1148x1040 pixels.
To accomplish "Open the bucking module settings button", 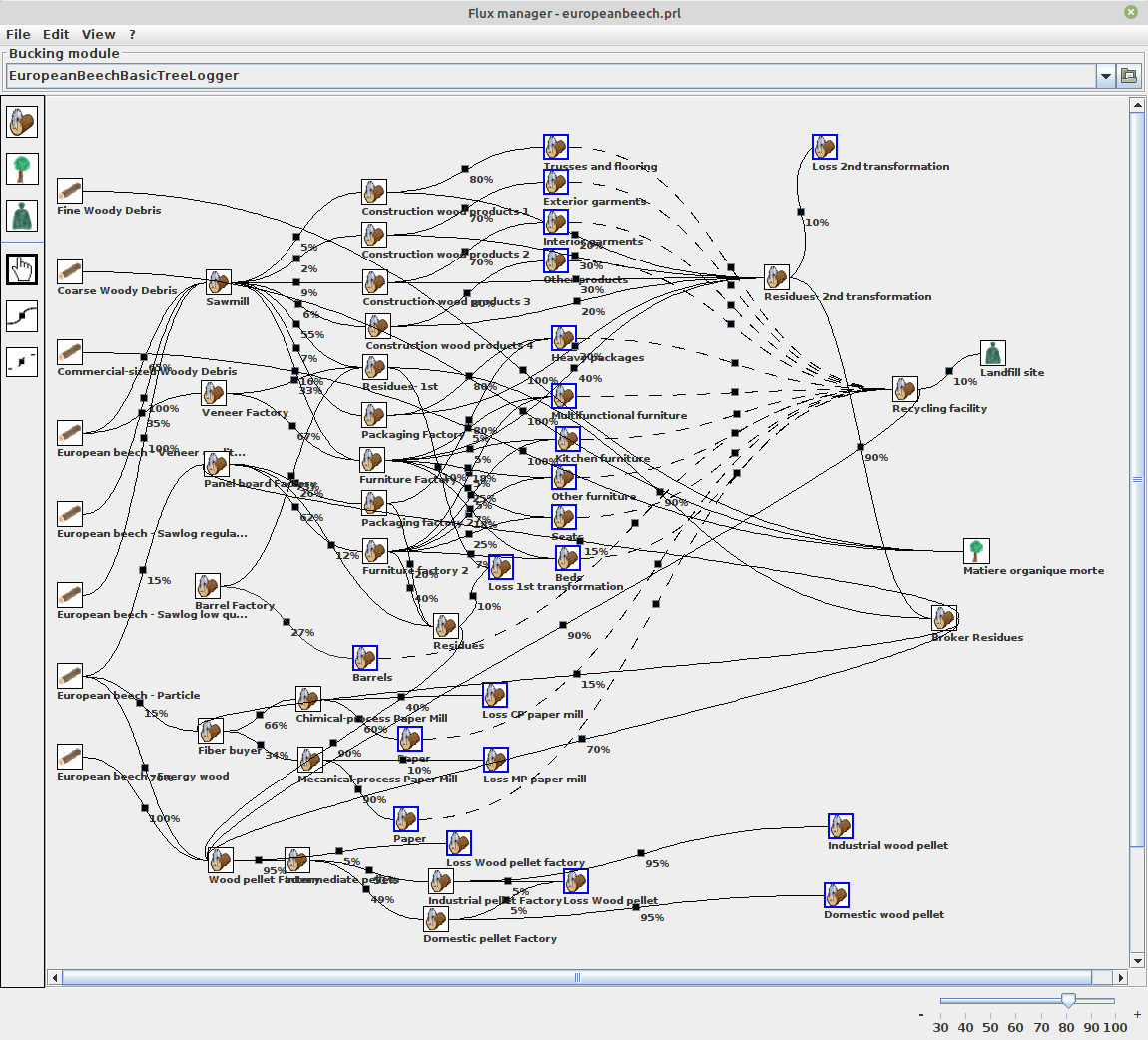I will pos(1129,76).
